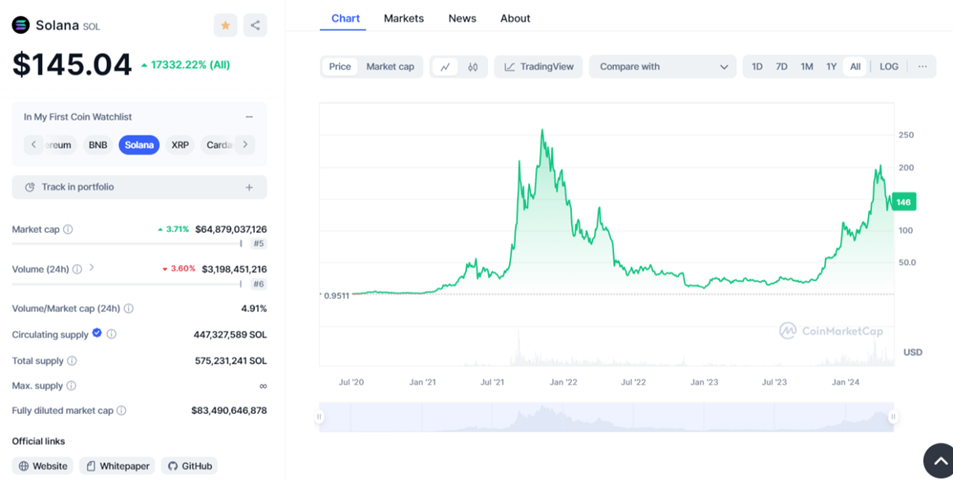
Task: Open the Whitepaper link
Action: click(117, 466)
